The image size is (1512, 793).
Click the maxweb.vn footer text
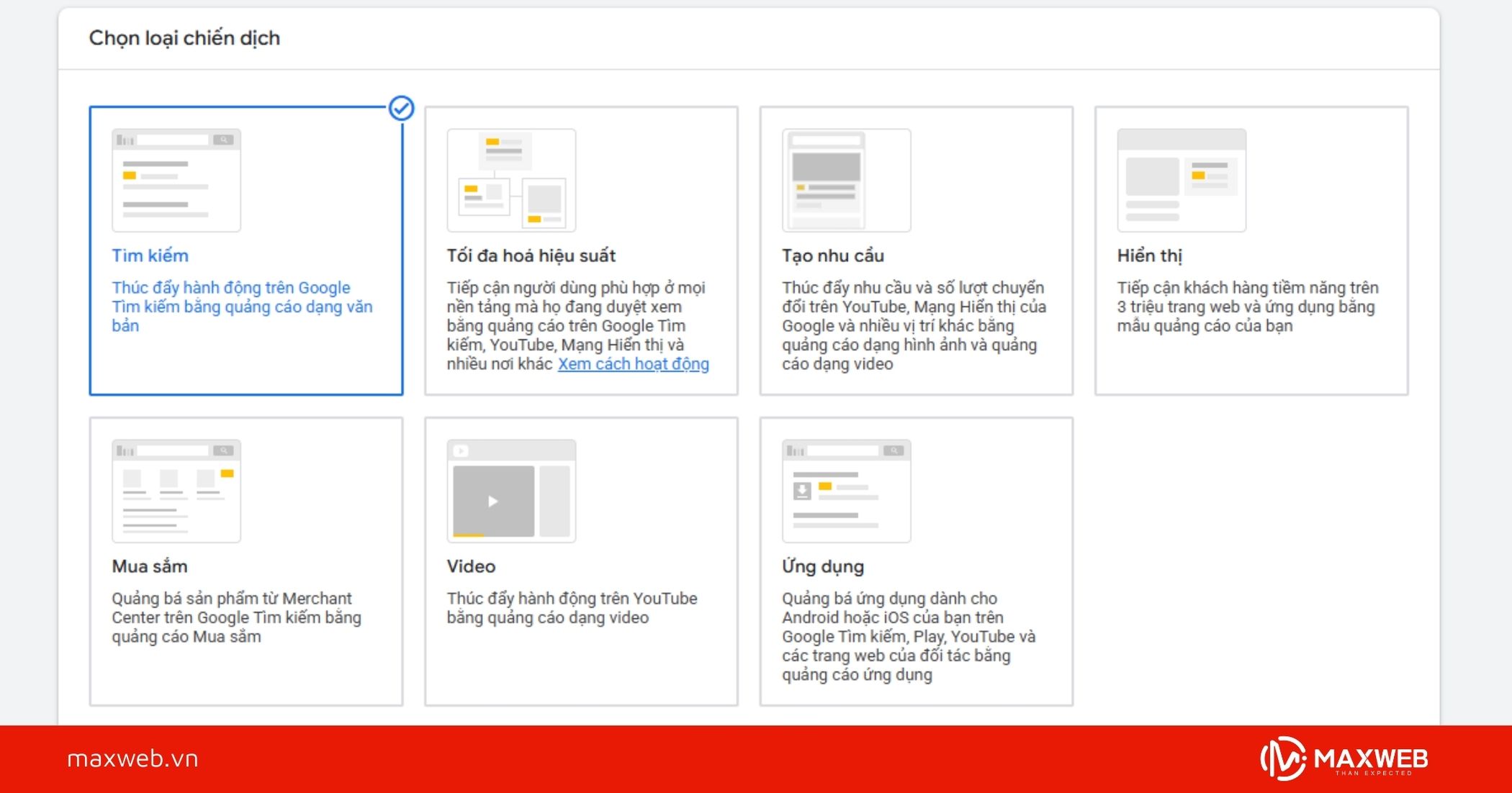pos(132,759)
